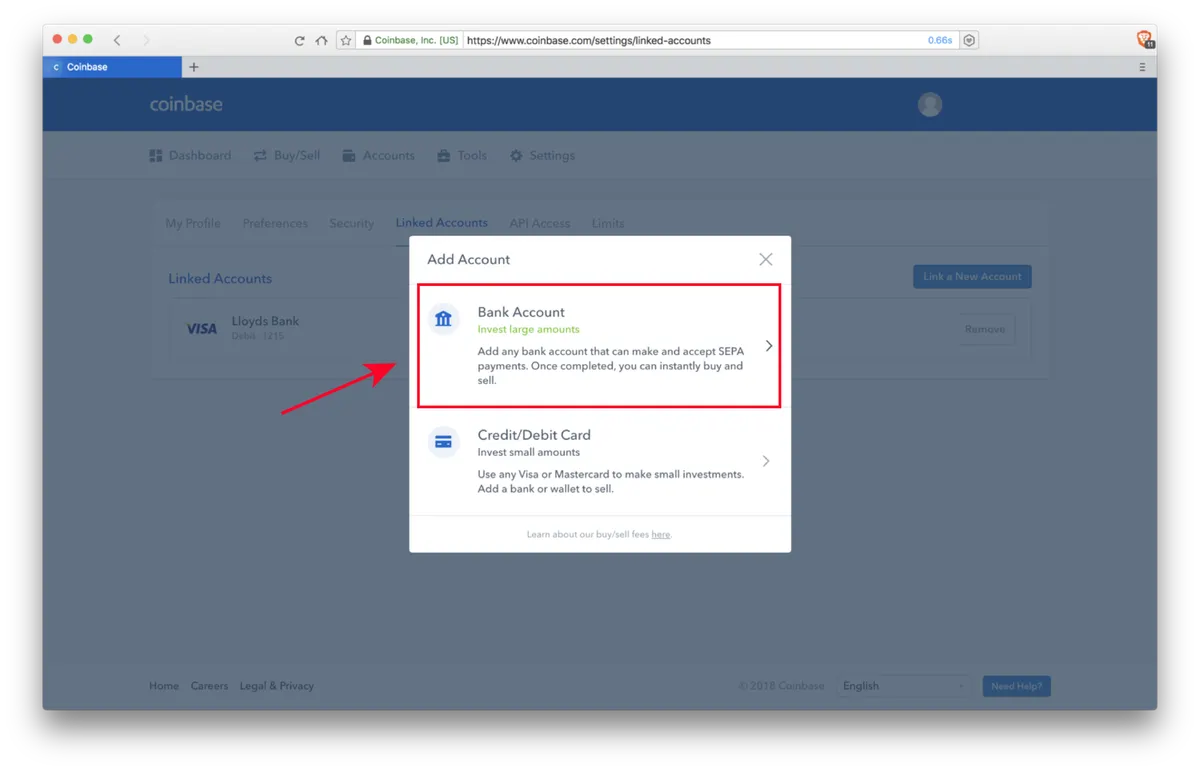This screenshot has height=771, width=1200.
Task: Open the Buy/Sell menu item
Action: coord(287,156)
